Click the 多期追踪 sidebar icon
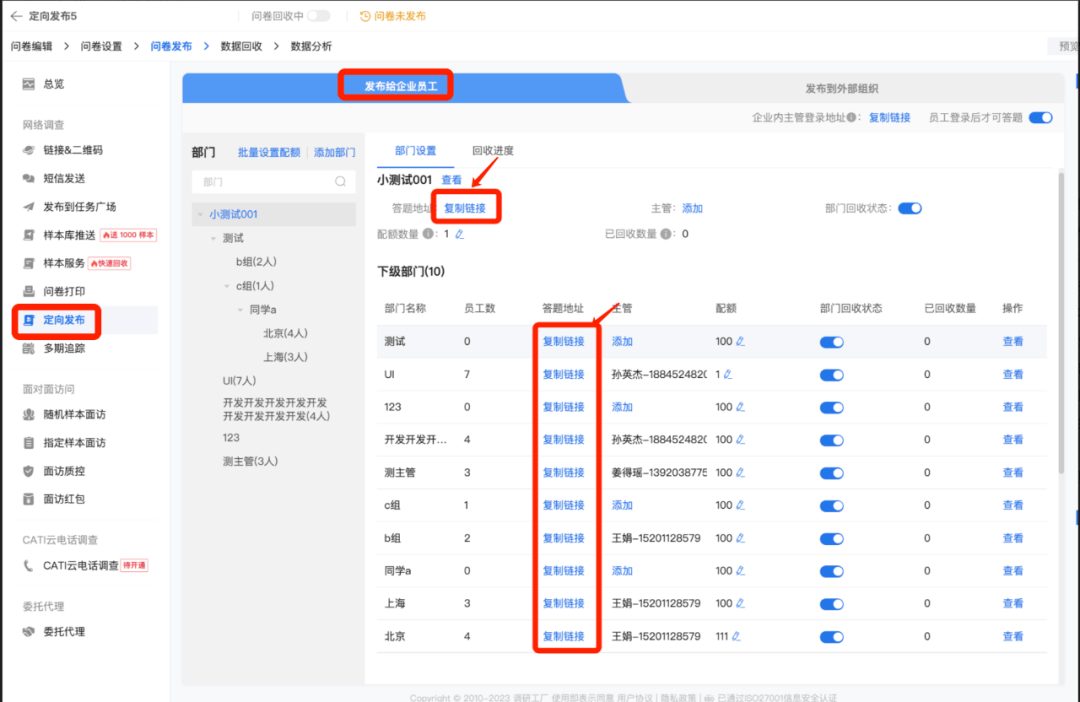Viewport: 1080px width, 702px height. point(28,349)
